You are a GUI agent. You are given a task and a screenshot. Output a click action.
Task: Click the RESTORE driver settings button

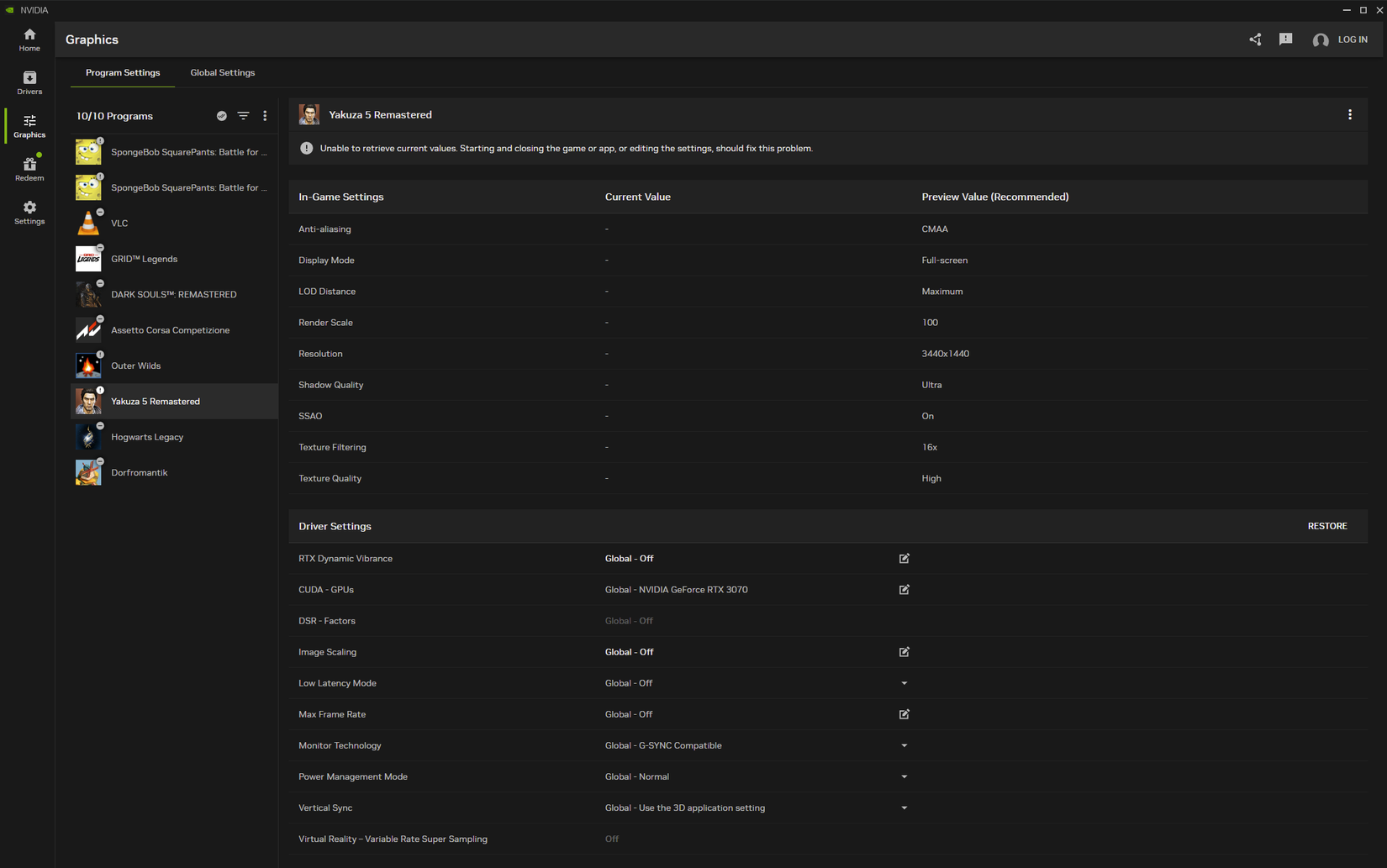[1326, 526]
